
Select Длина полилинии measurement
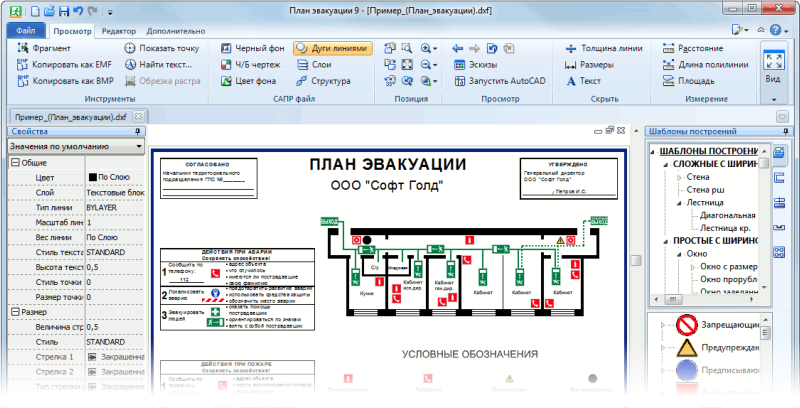(x=705, y=64)
